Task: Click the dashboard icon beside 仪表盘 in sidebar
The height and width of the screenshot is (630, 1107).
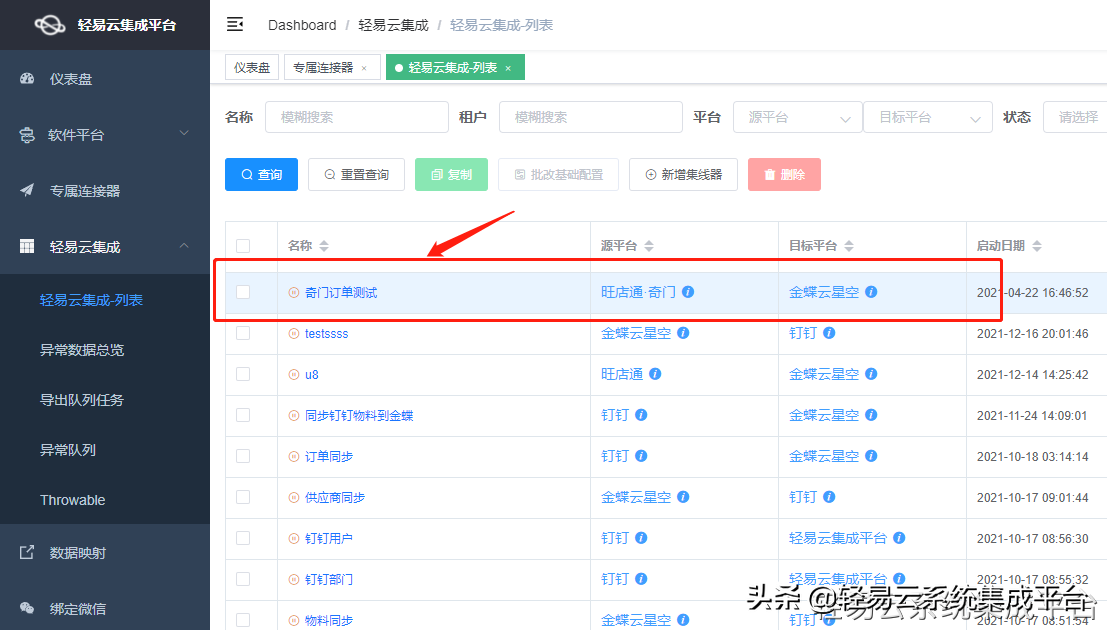Action: pyautogui.click(x=27, y=78)
